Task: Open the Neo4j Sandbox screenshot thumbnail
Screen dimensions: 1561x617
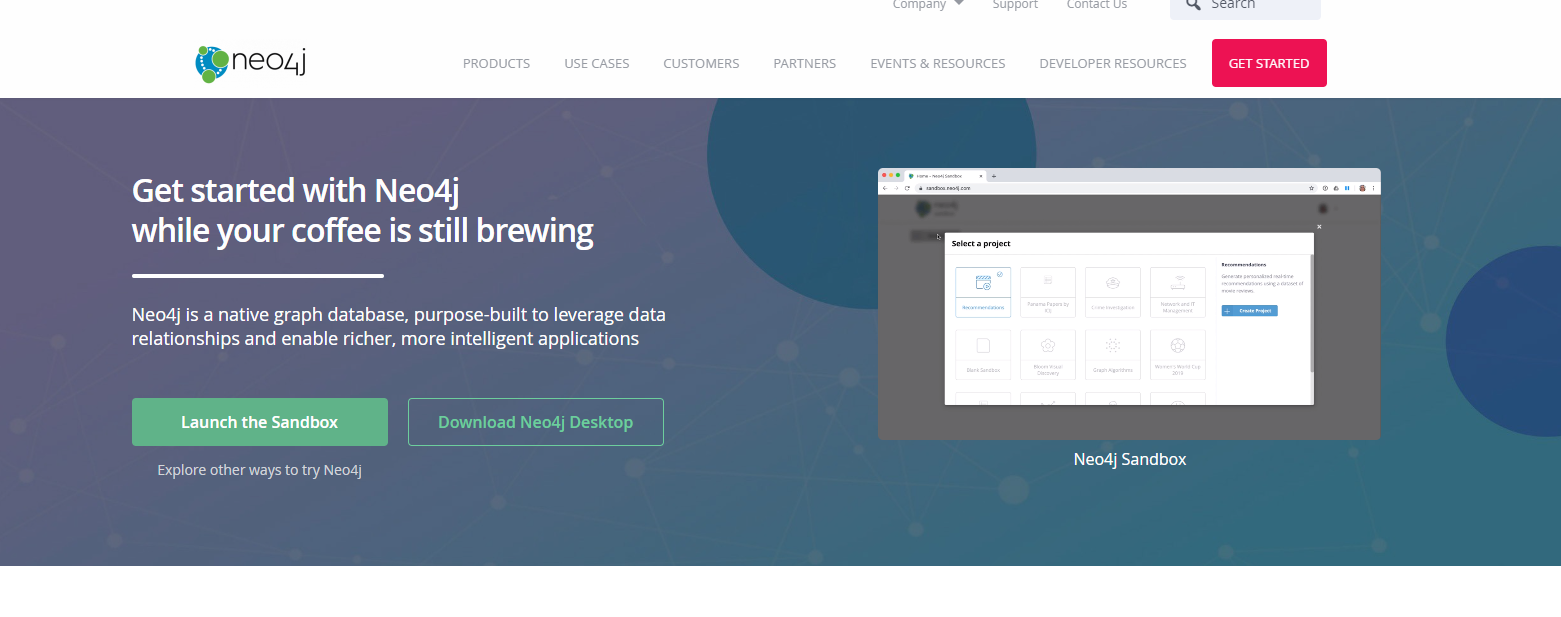Action: (1129, 304)
